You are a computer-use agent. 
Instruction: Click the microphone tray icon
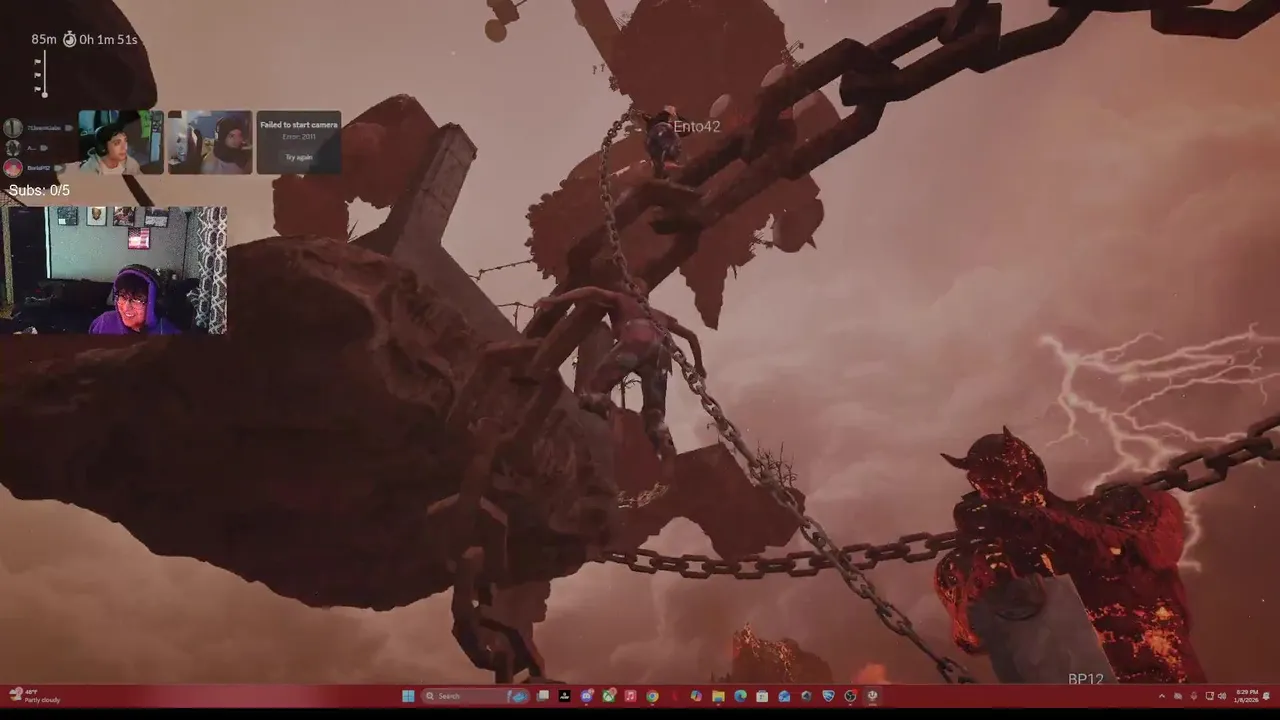(x=1194, y=696)
